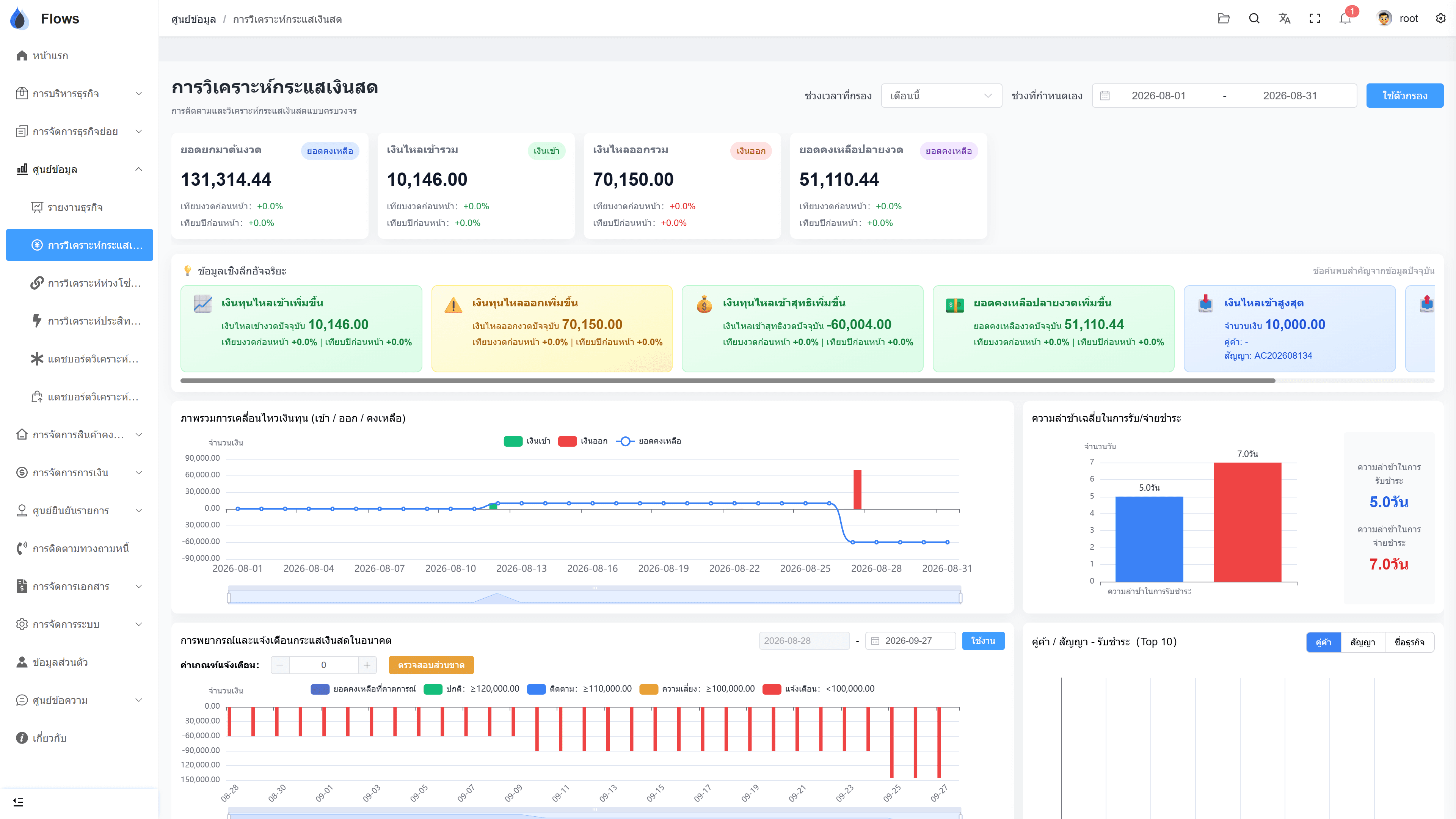Click the threshold value input showing 0
Viewport: 1456px width, 819px height.
(323, 665)
